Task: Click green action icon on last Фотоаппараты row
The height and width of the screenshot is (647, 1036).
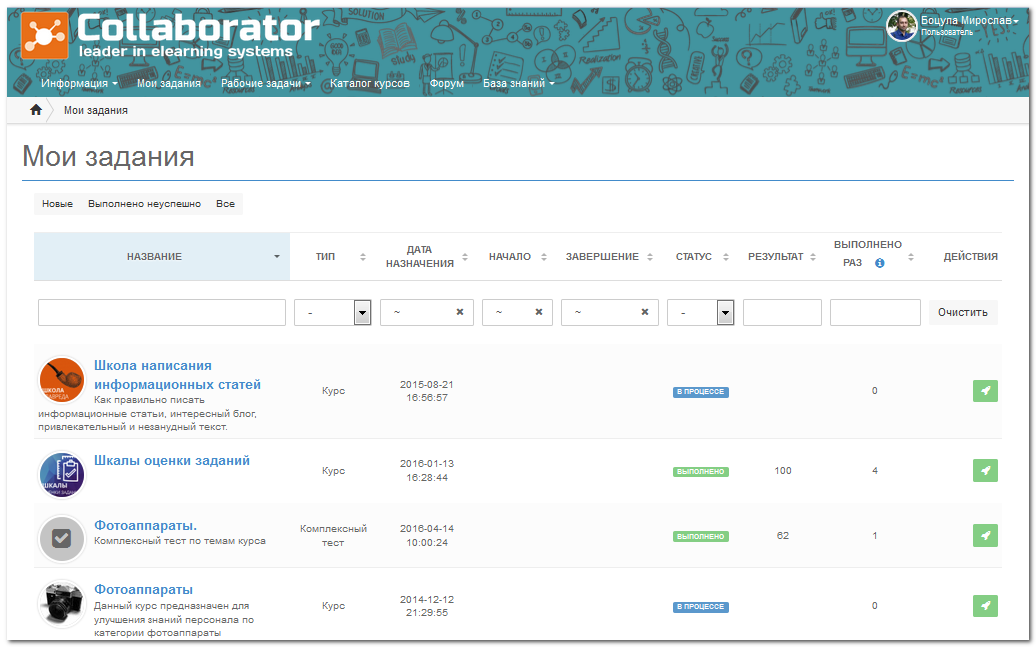Action: 984,606
